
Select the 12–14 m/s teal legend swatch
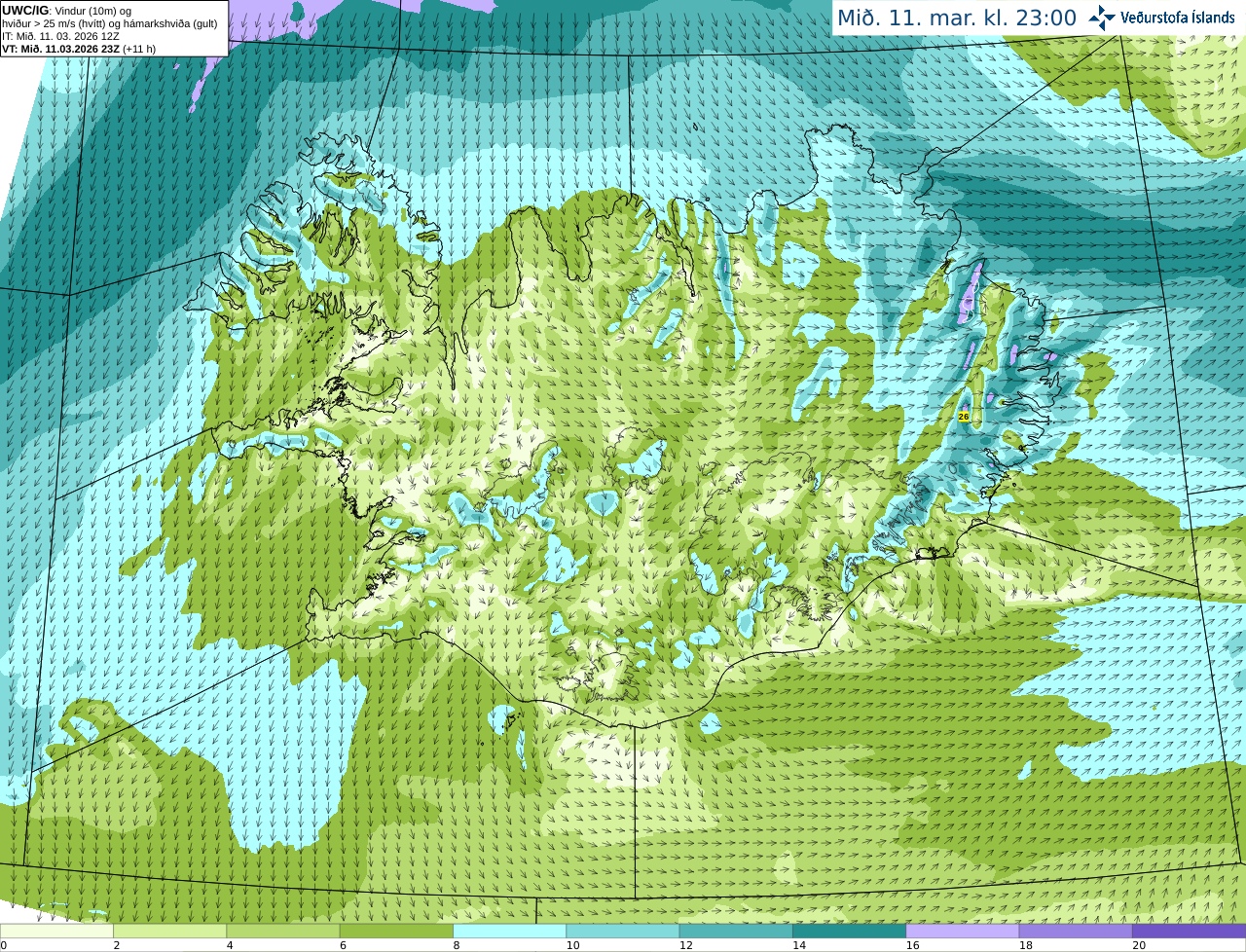click(x=736, y=932)
